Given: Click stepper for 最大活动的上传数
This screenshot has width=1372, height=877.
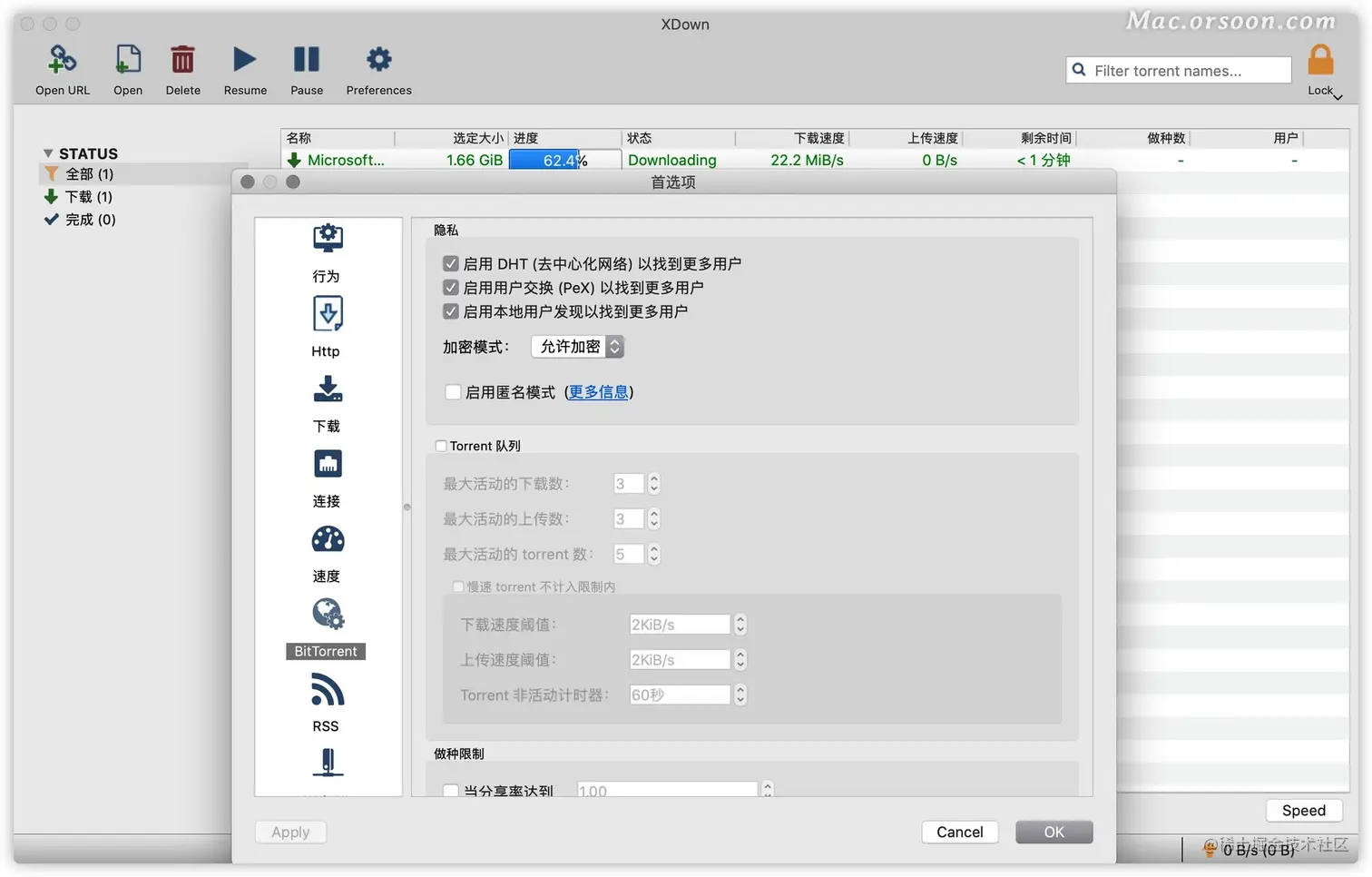Looking at the screenshot, I should pos(654,519).
